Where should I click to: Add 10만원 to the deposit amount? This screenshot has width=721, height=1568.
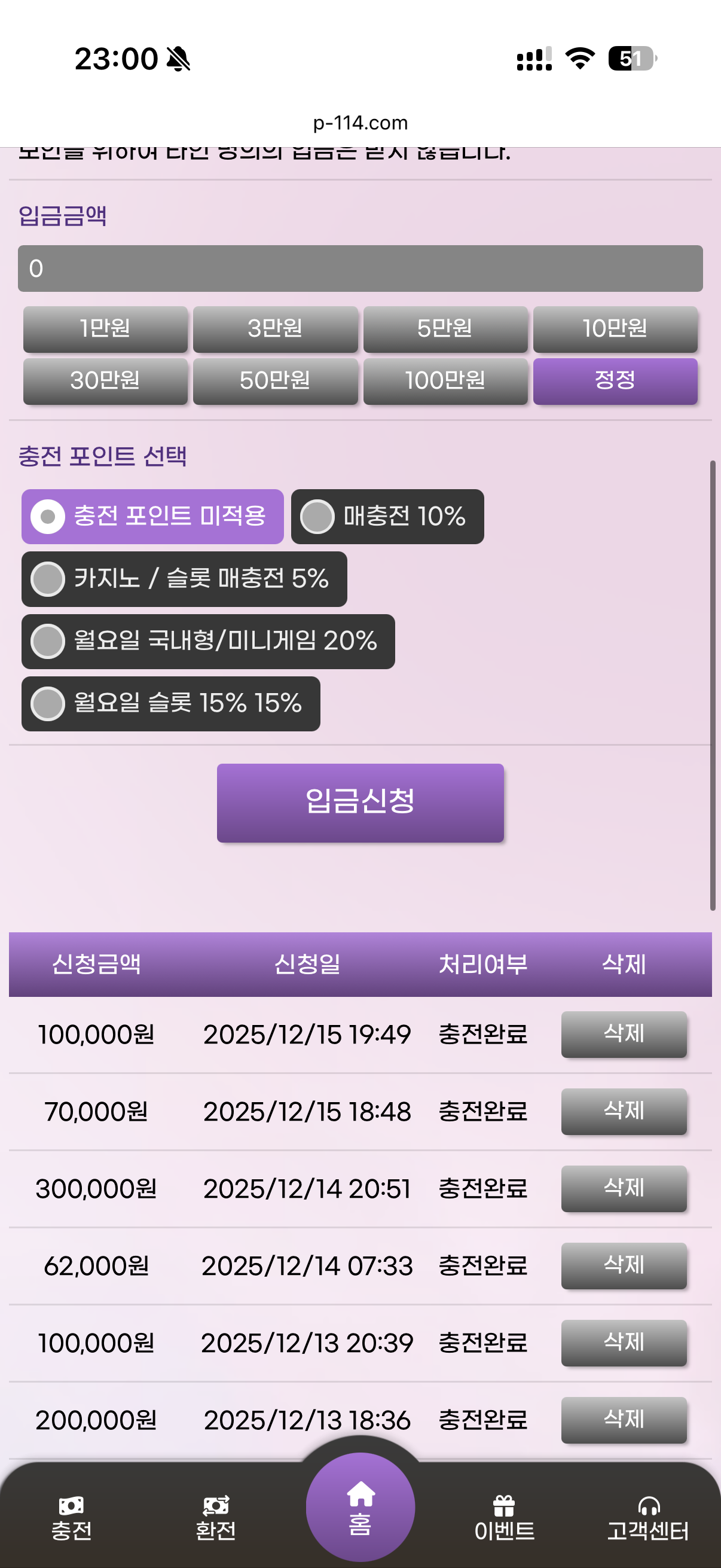(615, 329)
